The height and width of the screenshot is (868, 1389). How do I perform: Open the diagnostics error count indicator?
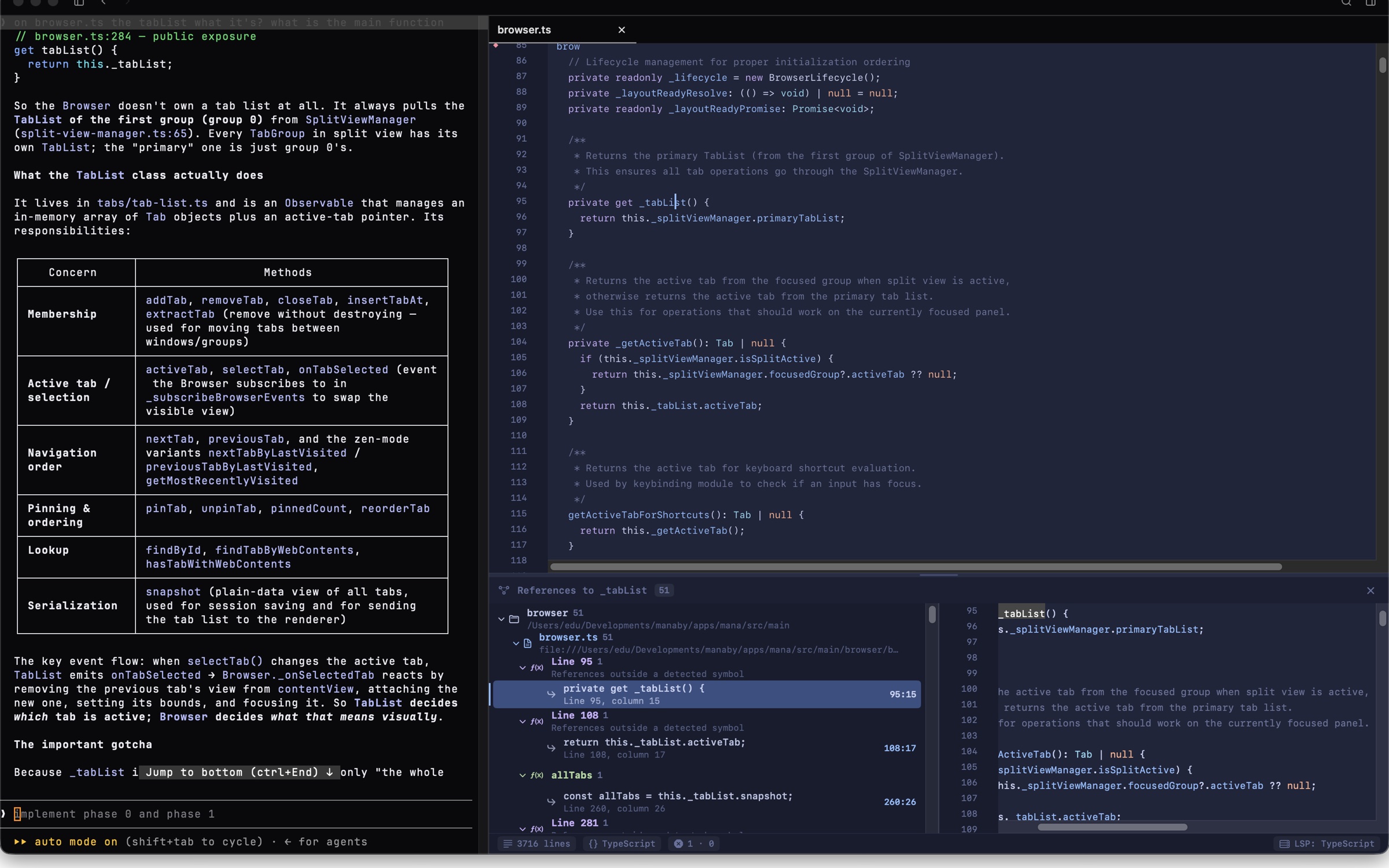click(x=694, y=844)
